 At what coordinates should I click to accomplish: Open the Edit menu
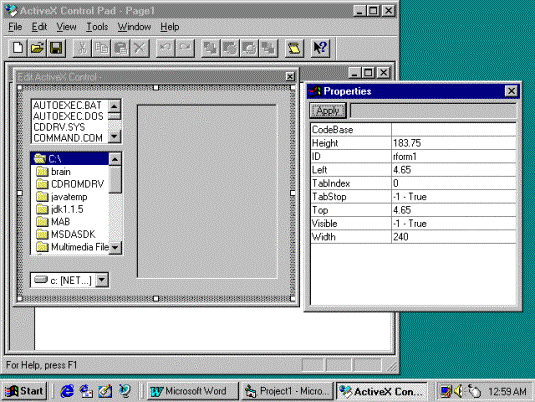(x=39, y=27)
